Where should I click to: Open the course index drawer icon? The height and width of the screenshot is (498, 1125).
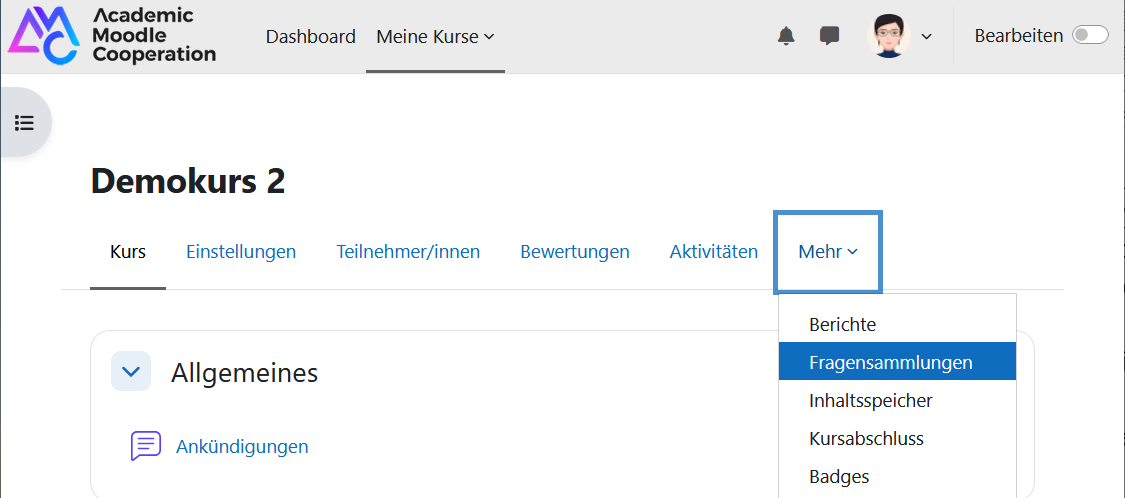click(x=25, y=123)
